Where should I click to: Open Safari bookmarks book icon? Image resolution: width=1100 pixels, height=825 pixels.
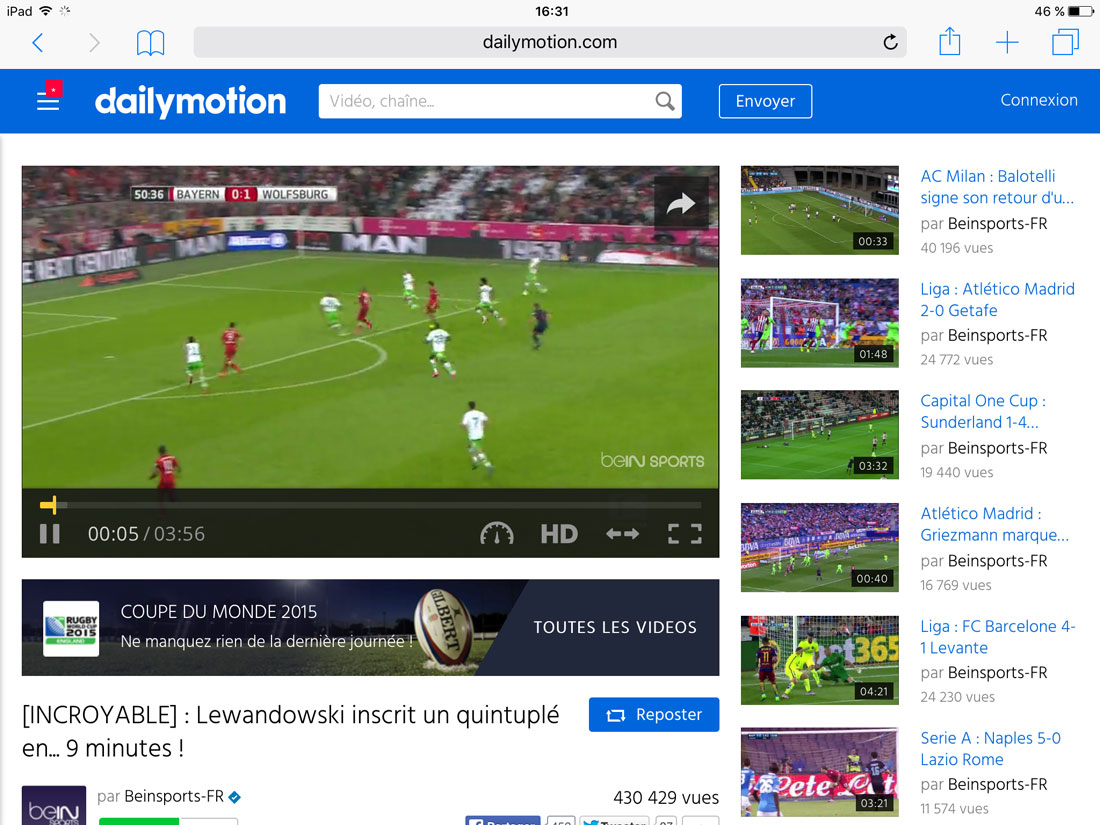[x=150, y=43]
